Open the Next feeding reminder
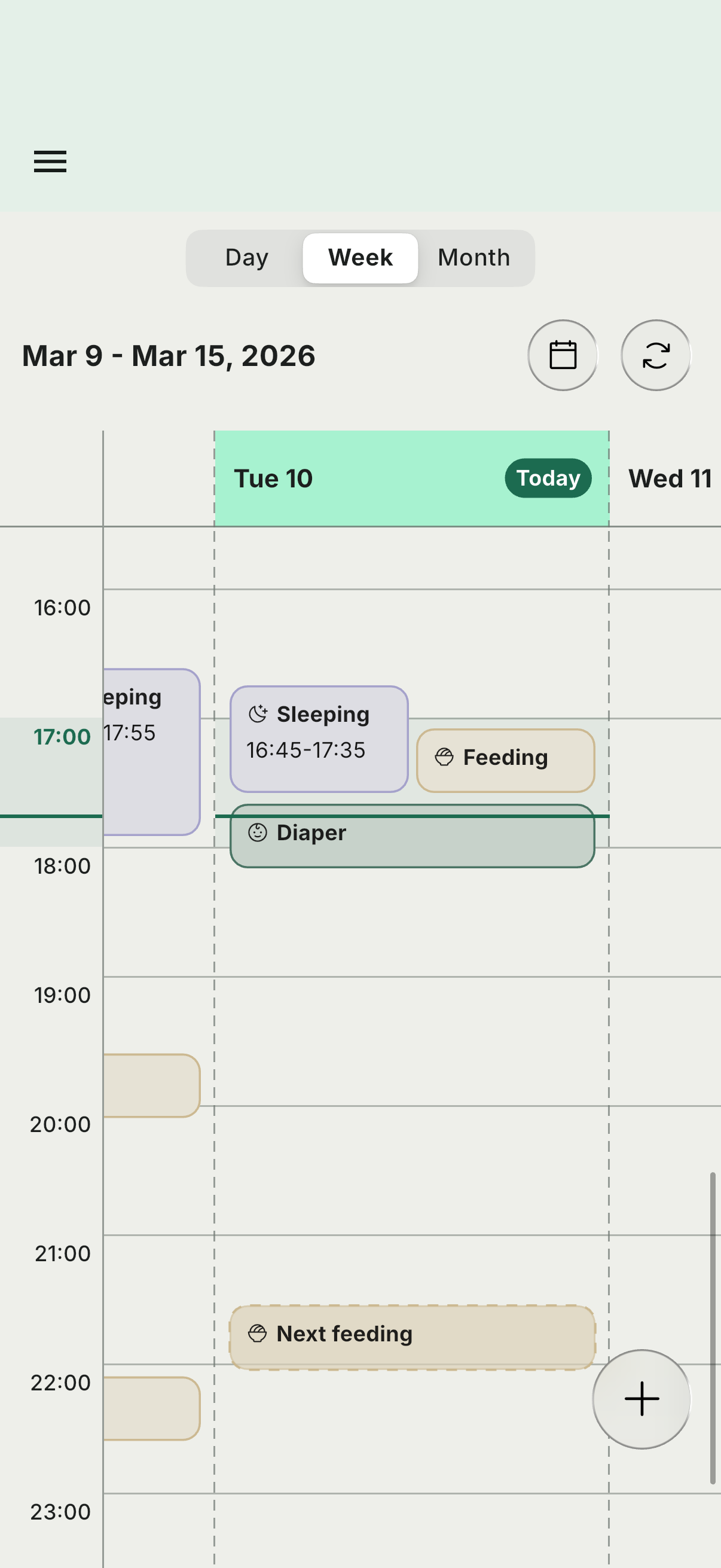721x1568 pixels. click(x=412, y=1337)
